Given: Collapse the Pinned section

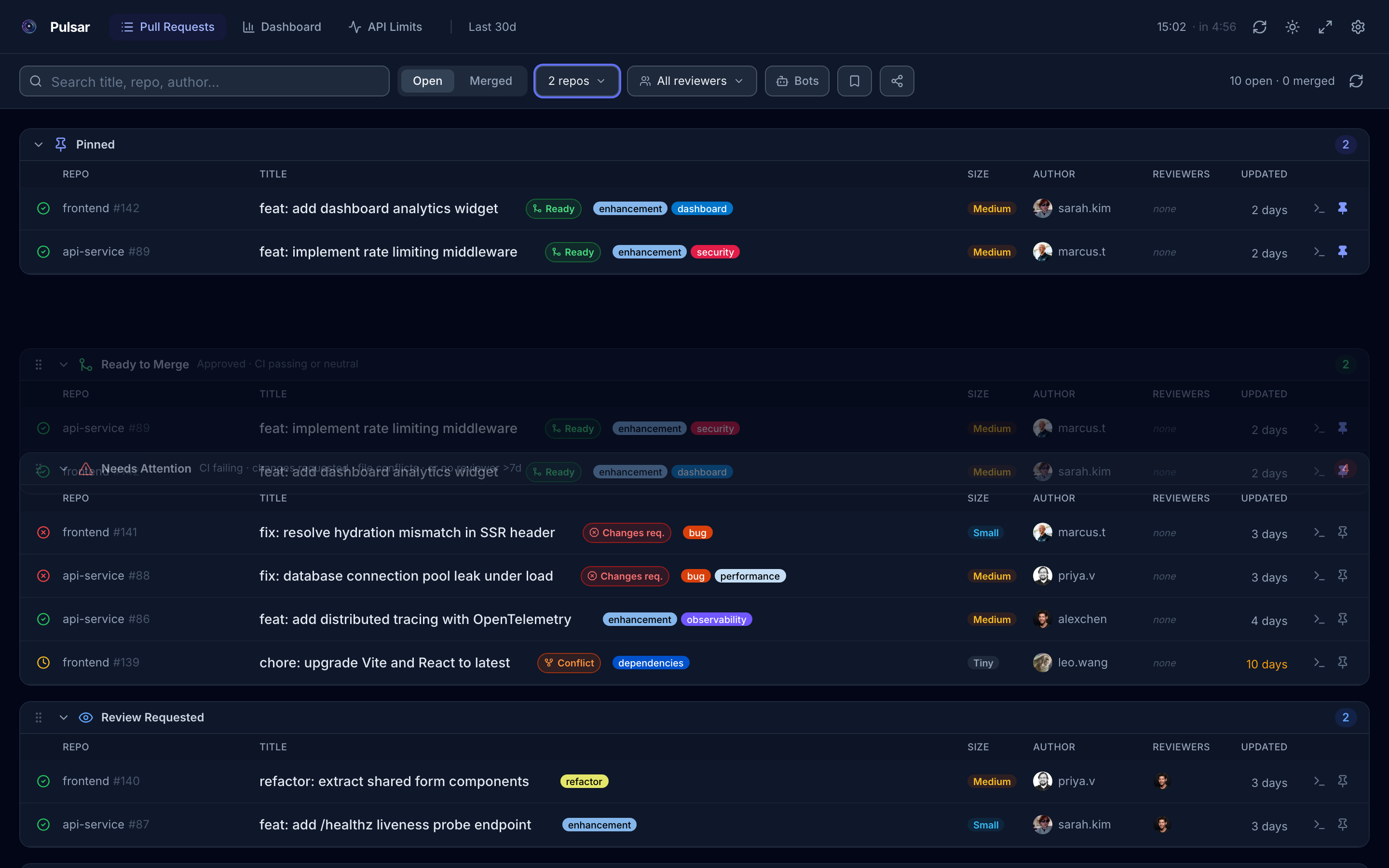Looking at the screenshot, I should (x=38, y=144).
